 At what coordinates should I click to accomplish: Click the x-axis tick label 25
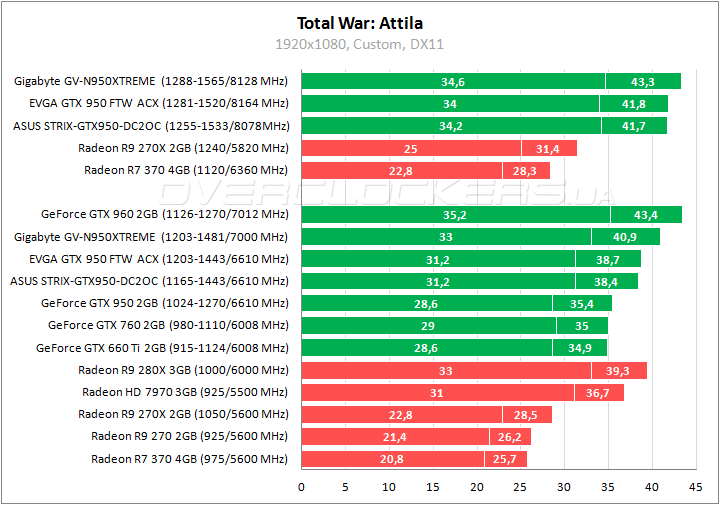pyautogui.click(x=520, y=487)
